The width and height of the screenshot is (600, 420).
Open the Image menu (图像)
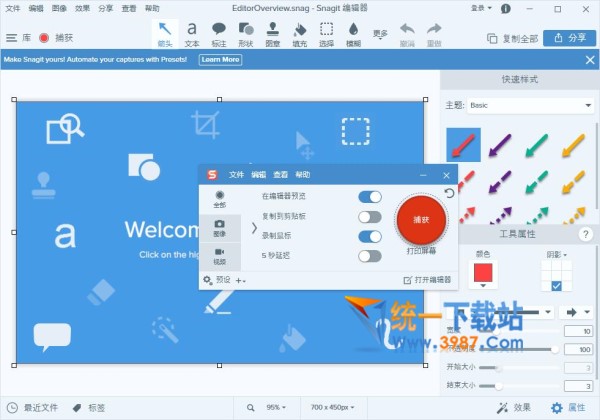(x=59, y=8)
